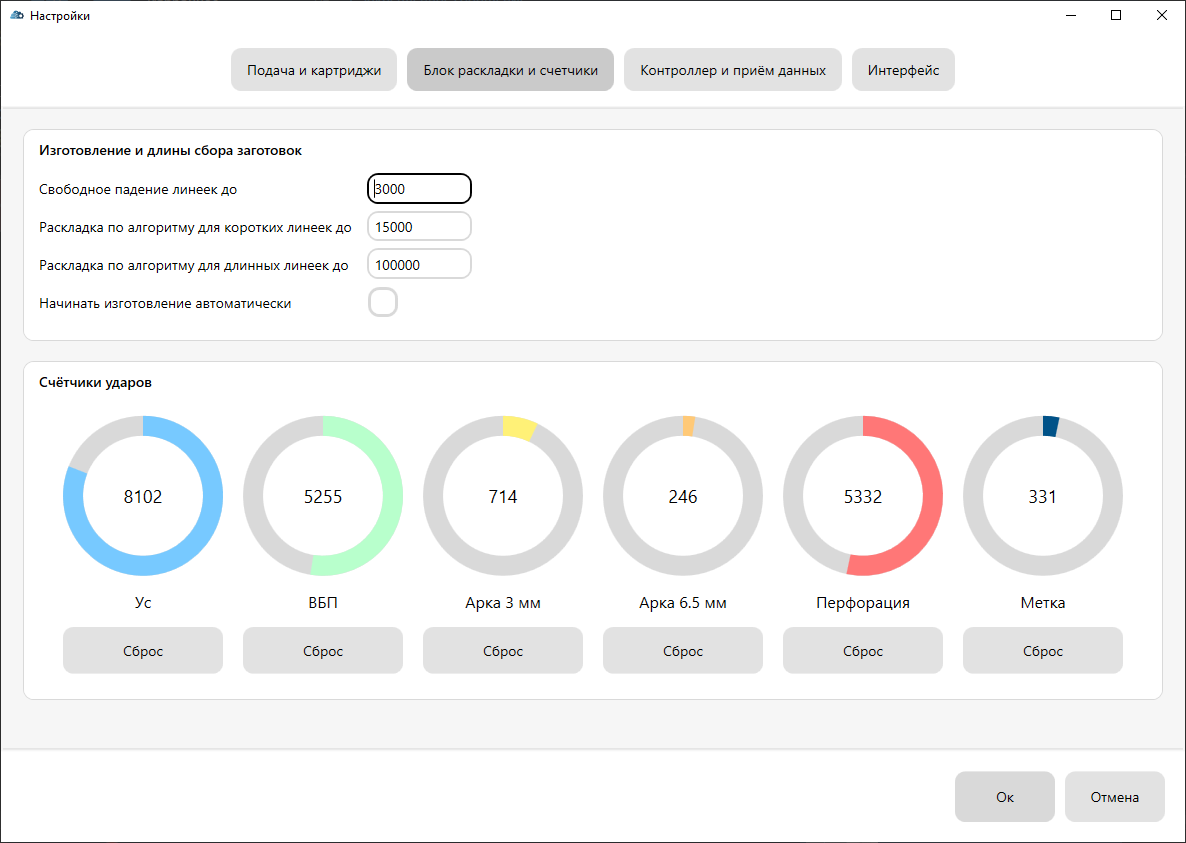This screenshot has width=1186, height=843.
Task: Enable Начинать изготовление автоматически checkbox
Action: pyautogui.click(x=383, y=302)
